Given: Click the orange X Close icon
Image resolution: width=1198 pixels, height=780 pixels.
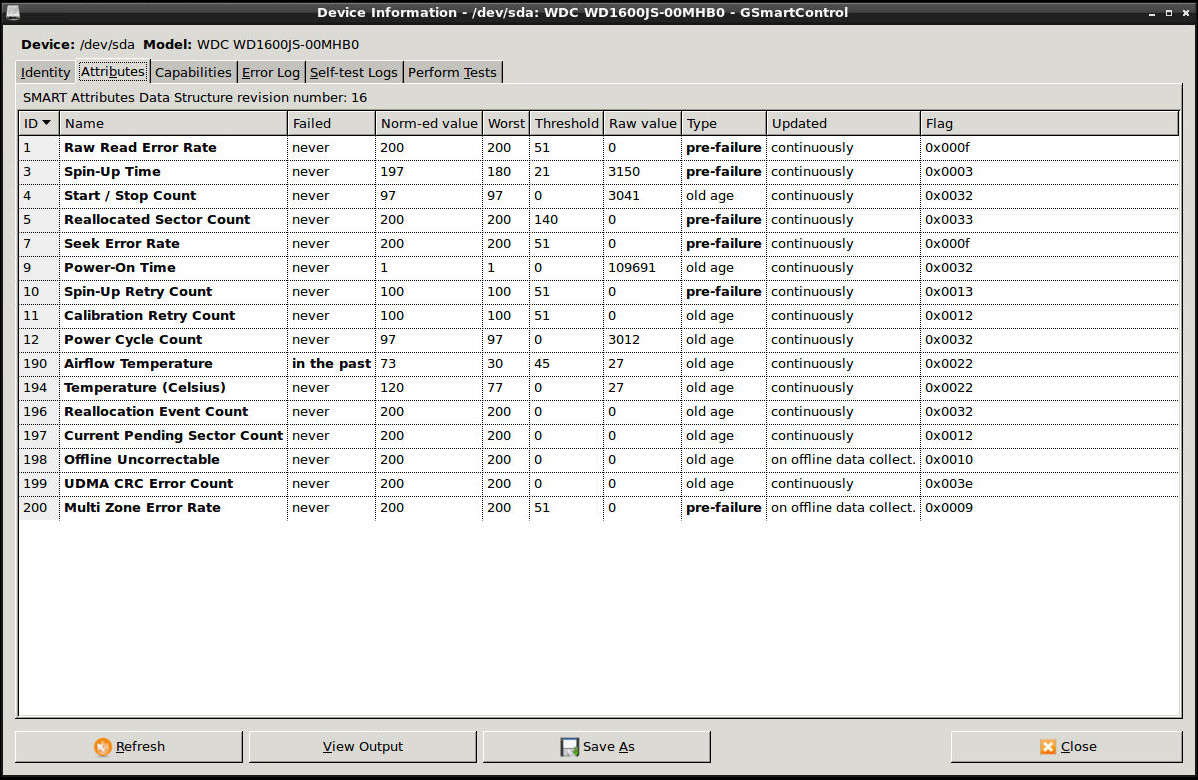Looking at the screenshot, I should (1048, 747).
